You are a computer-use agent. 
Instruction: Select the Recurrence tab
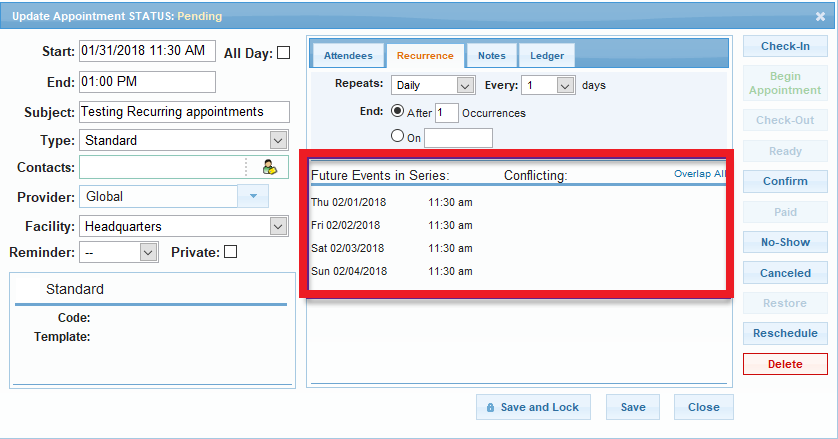[x=425, y=56]
